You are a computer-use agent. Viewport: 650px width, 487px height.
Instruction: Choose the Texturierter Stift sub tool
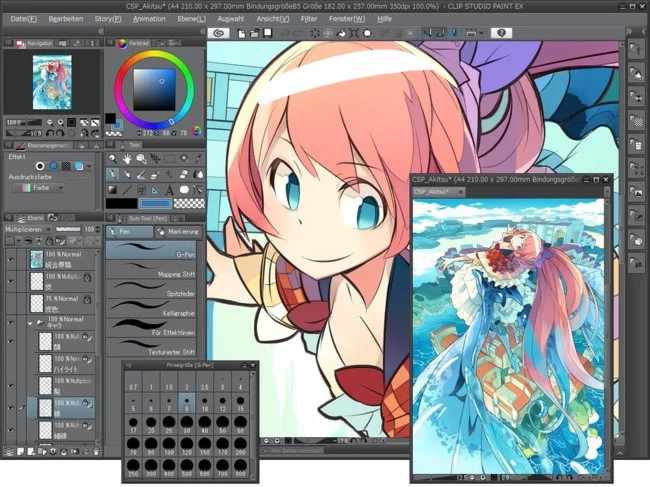coord(151,348)
